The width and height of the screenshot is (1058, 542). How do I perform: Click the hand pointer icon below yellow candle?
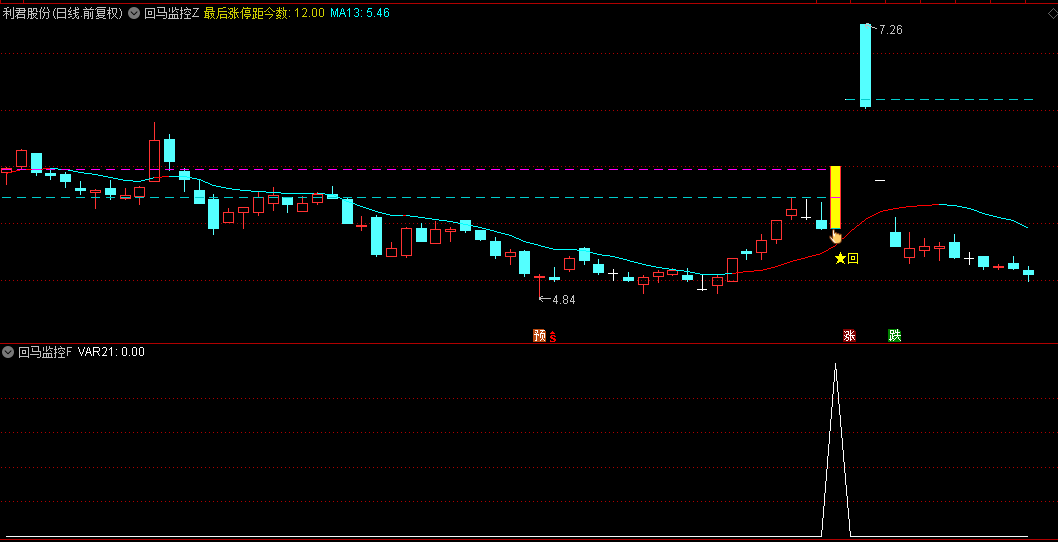click(836, 236)
